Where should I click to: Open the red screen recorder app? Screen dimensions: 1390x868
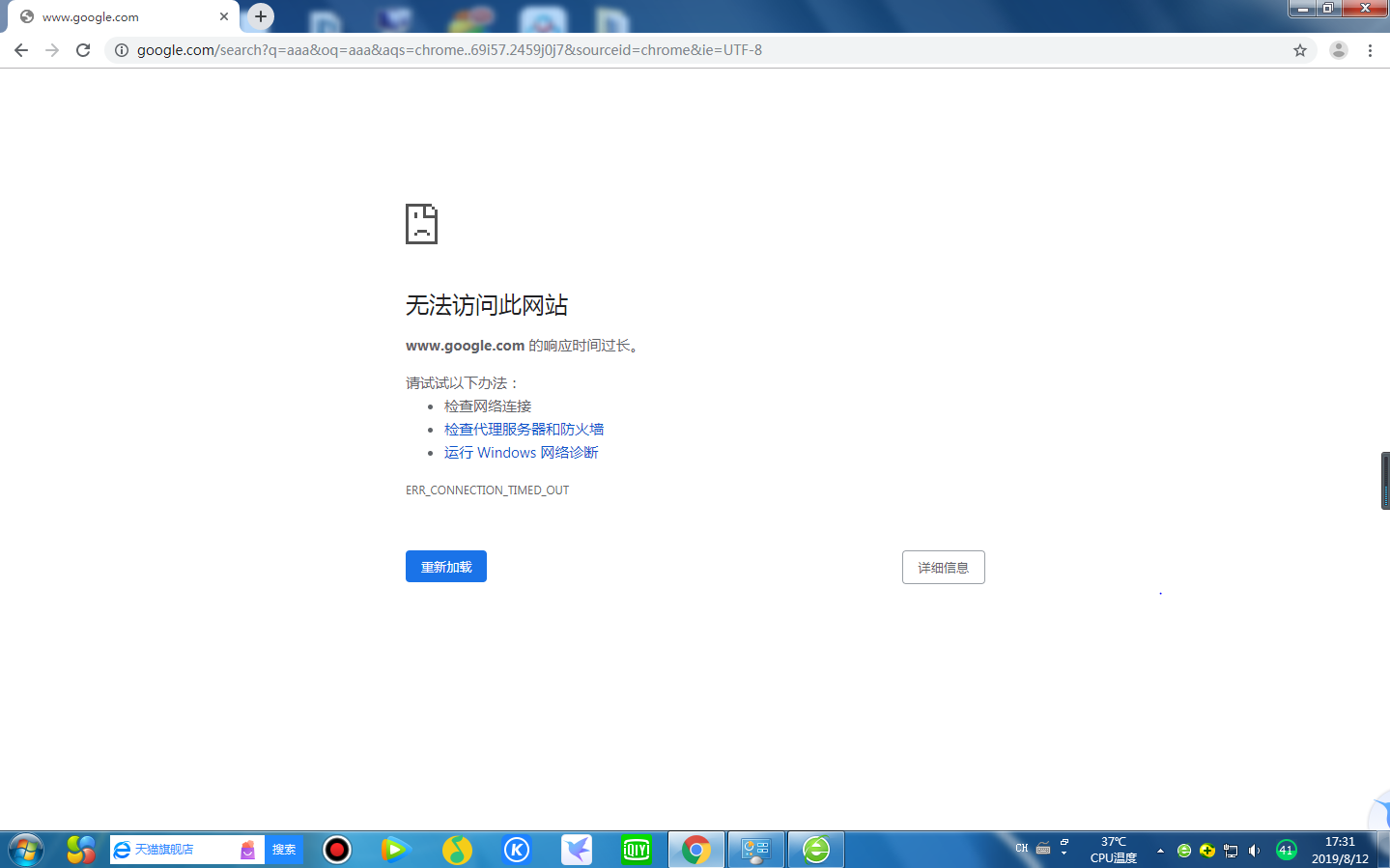click(337, 850)
